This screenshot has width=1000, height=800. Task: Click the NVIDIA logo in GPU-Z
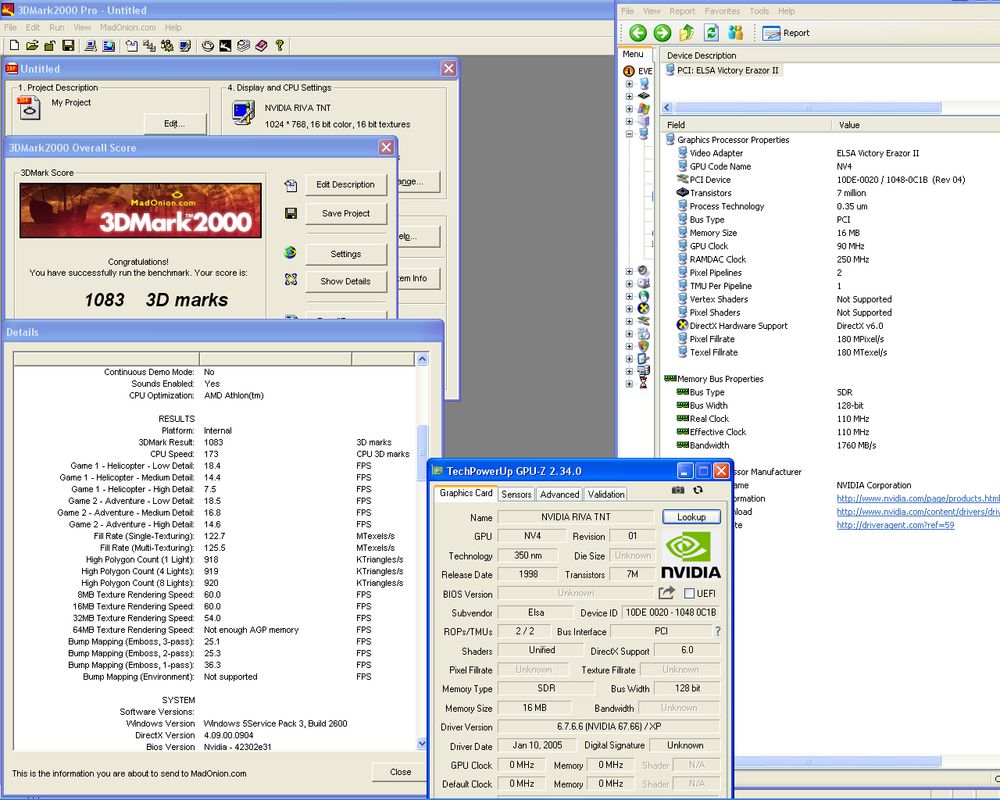click(691, 555)
